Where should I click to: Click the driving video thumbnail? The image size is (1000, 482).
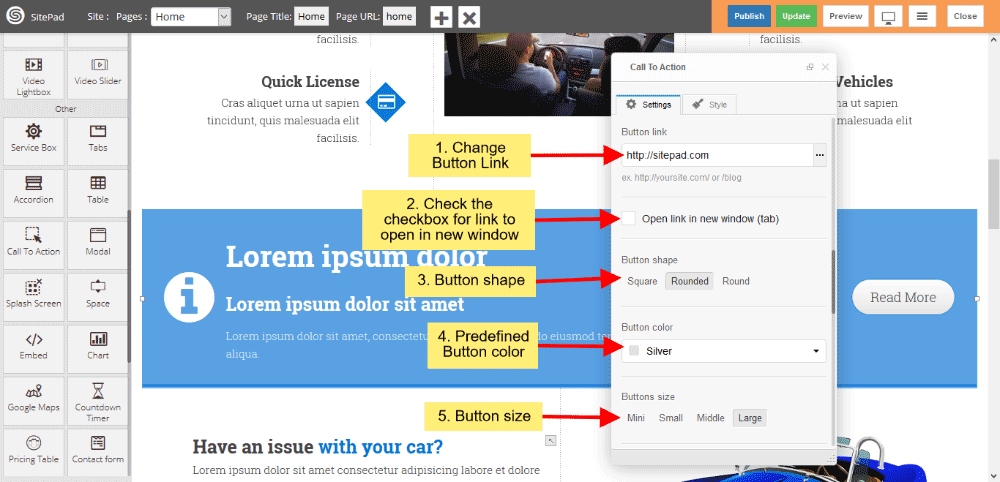pyautogui.click(x=526, y=74)
